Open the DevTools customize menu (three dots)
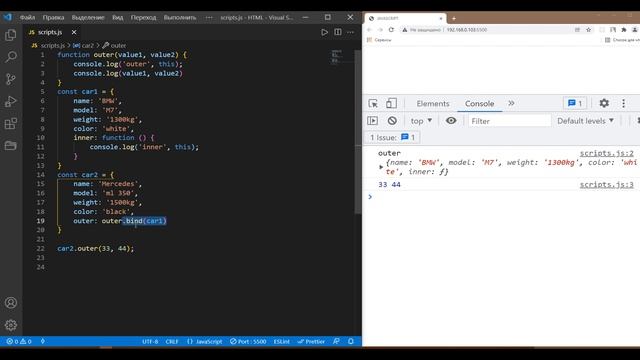Image resolution: width=640 pixels, height=360 pixels. coord(623,104)
